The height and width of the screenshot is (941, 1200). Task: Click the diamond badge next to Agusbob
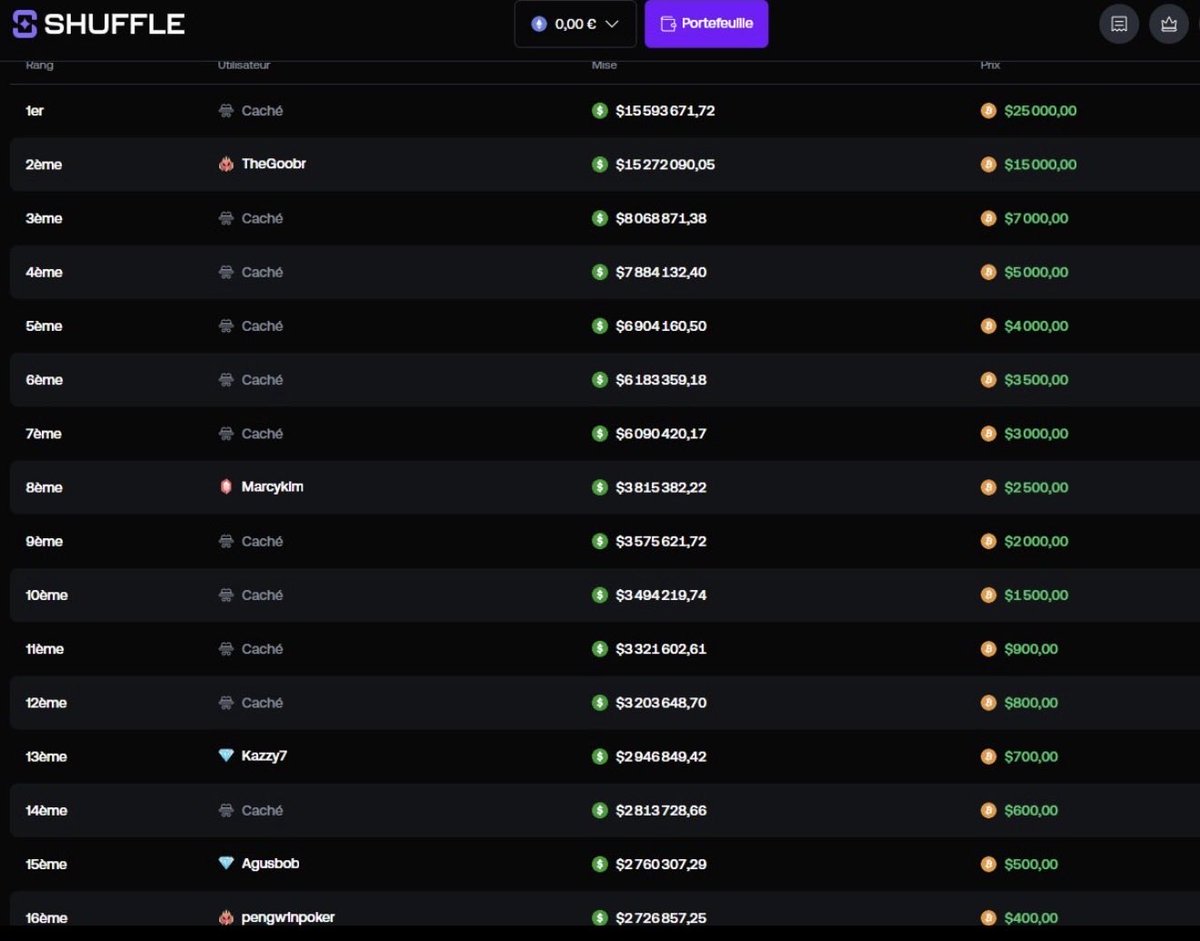(226, 864)
